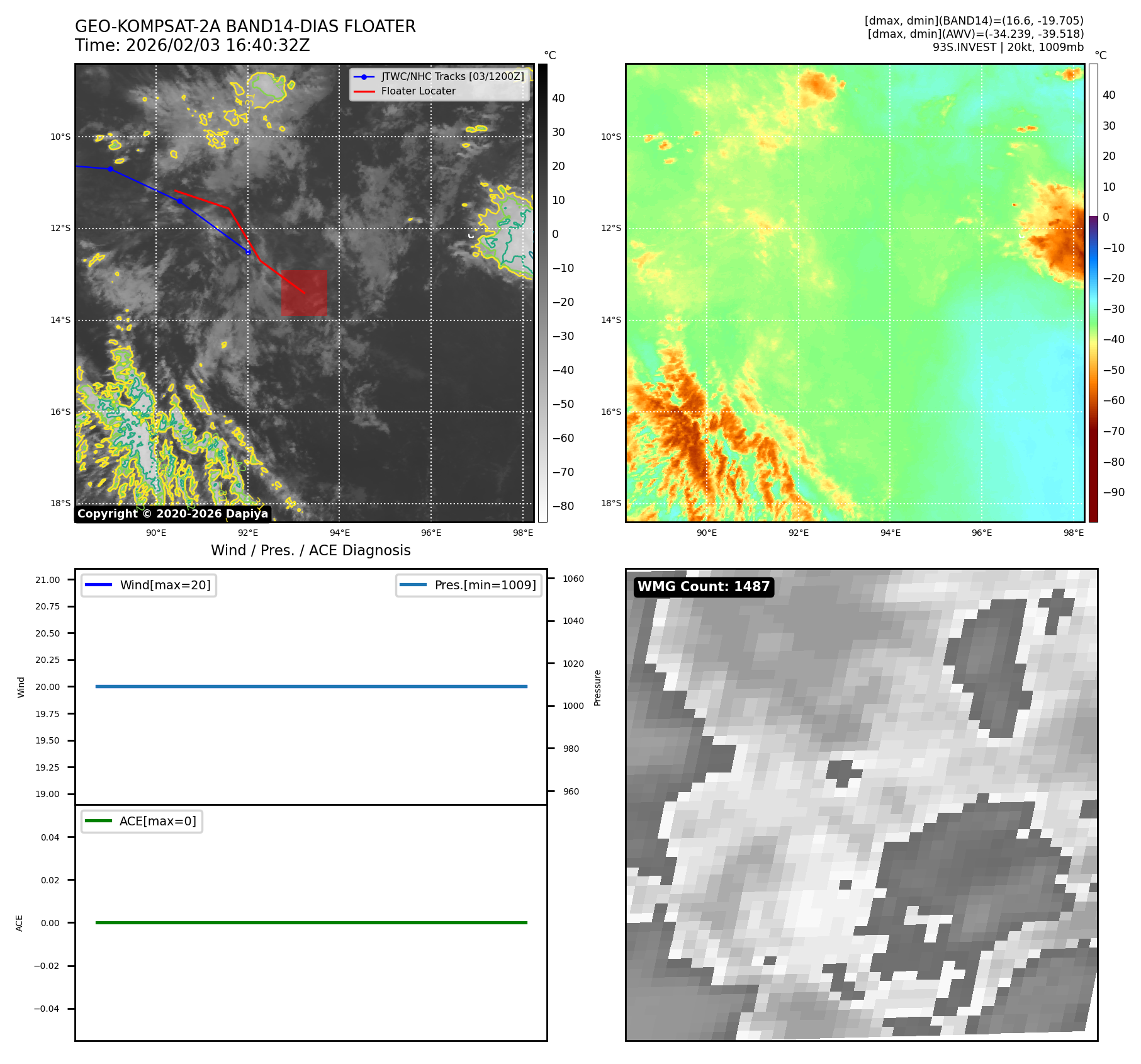This screenshot has width=1141, height=1064.
Task: Click the rainbow temperature colorbar
Action: (1093, 293)
